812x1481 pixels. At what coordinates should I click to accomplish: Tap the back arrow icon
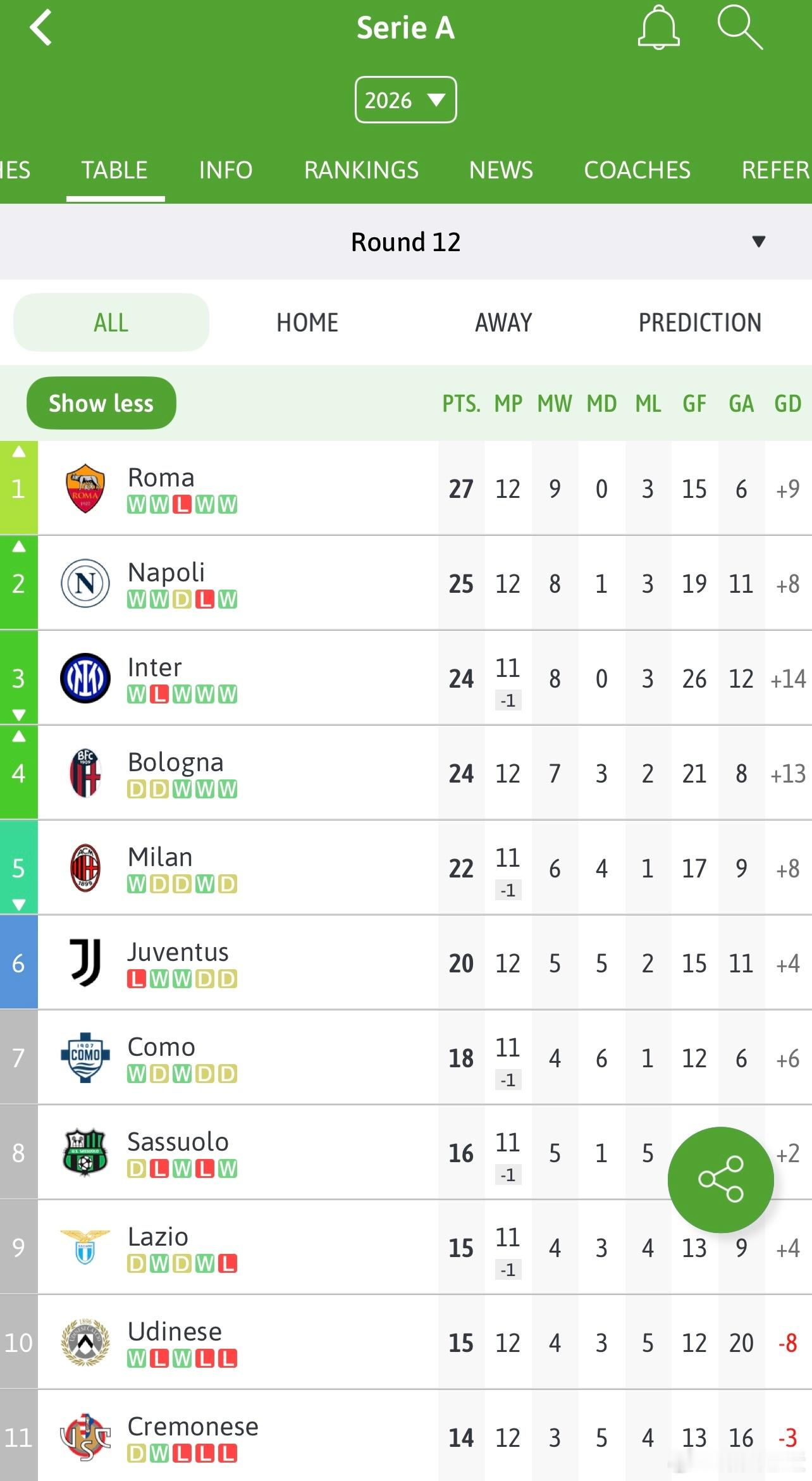(41, 28)
